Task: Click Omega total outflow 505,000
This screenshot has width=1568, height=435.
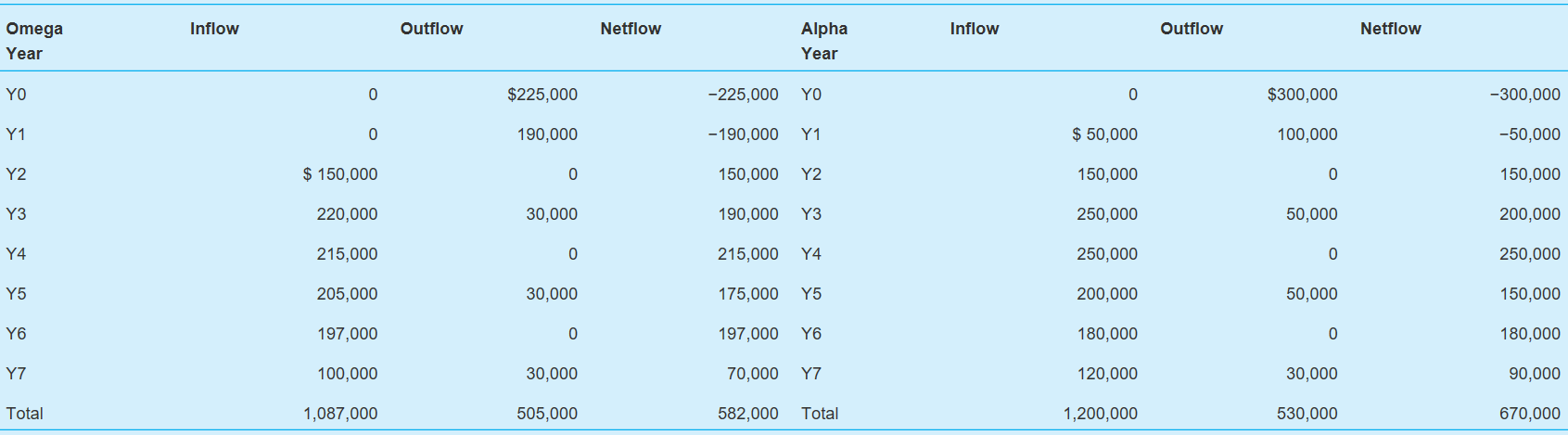Action: click(546, 414)
